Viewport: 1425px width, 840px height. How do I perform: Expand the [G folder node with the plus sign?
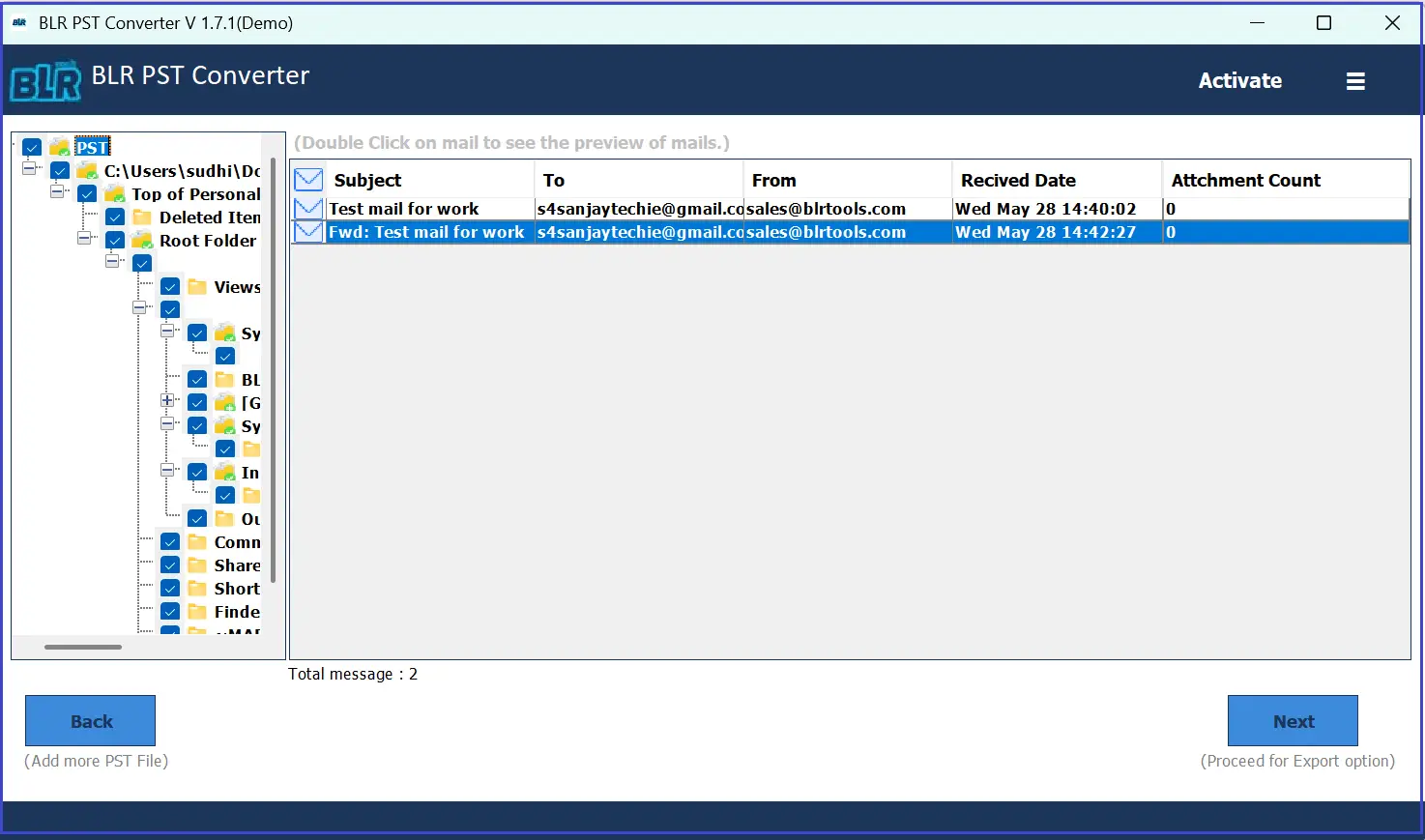tap(167, 402)
